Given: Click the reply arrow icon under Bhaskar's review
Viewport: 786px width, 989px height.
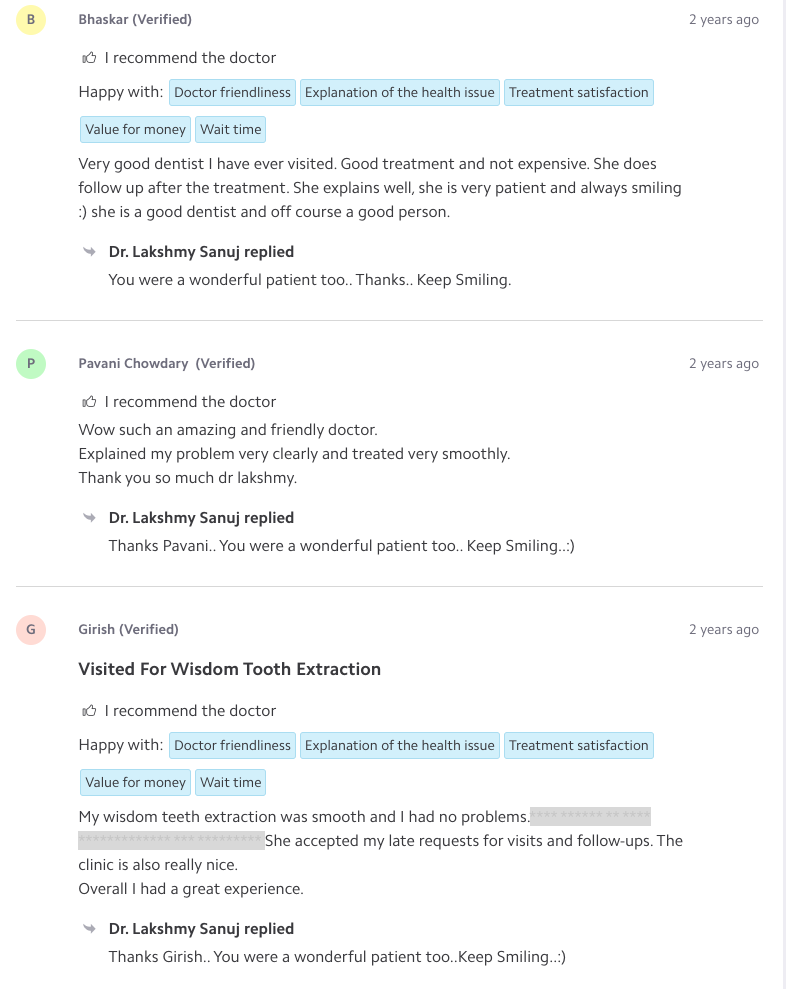Looking at the screenshot, I should 90,252.
